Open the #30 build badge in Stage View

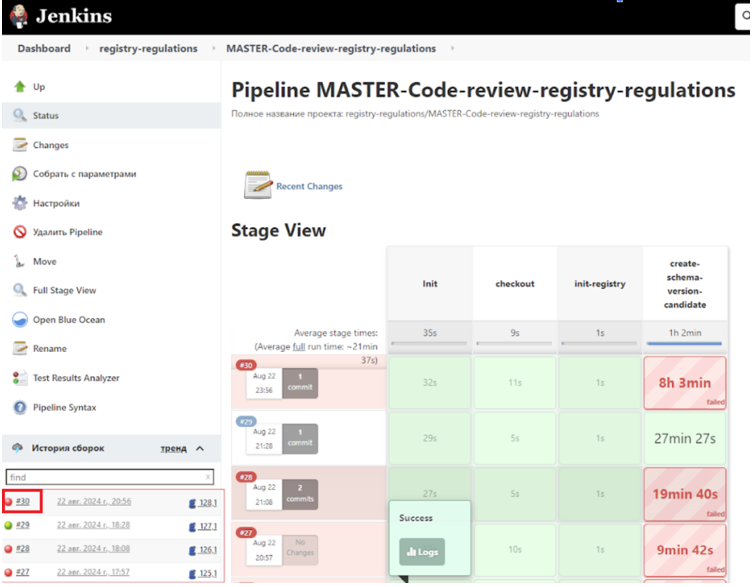click(247, 365)
